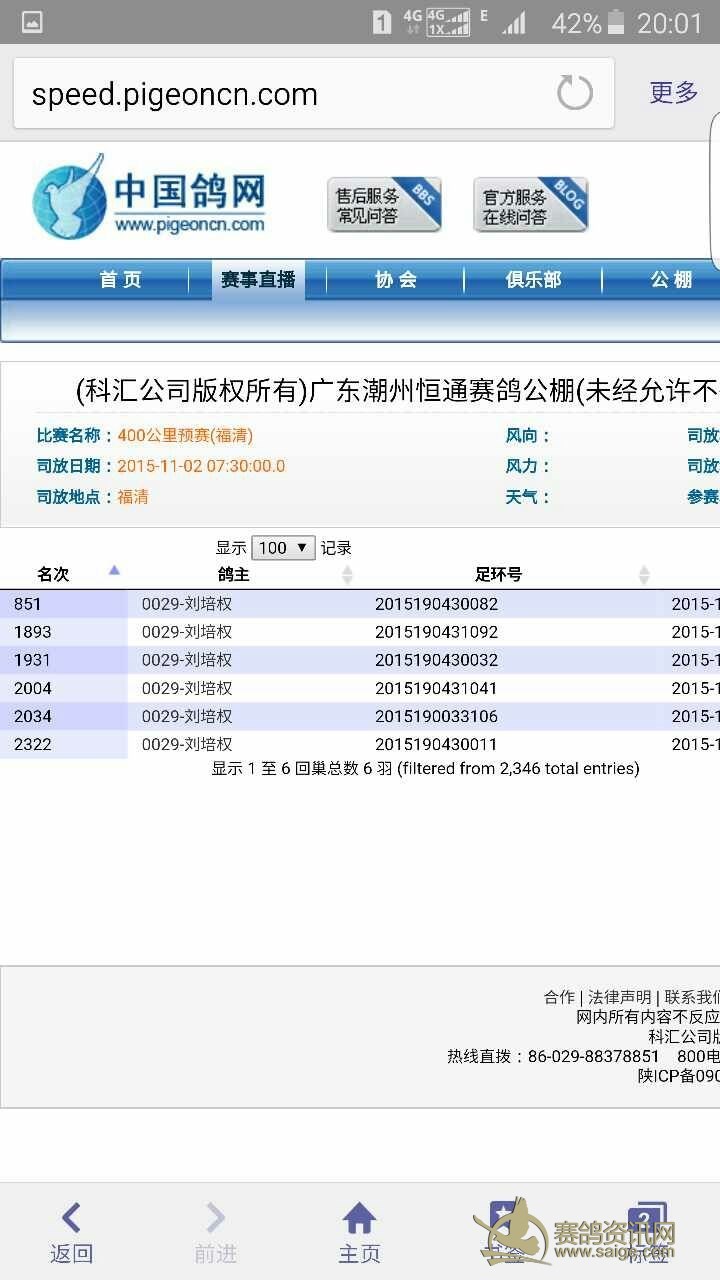Tap the speed.pigeoncn.com address bar
The height and width of the screenshot is (1280, 720).
(280, 95)
